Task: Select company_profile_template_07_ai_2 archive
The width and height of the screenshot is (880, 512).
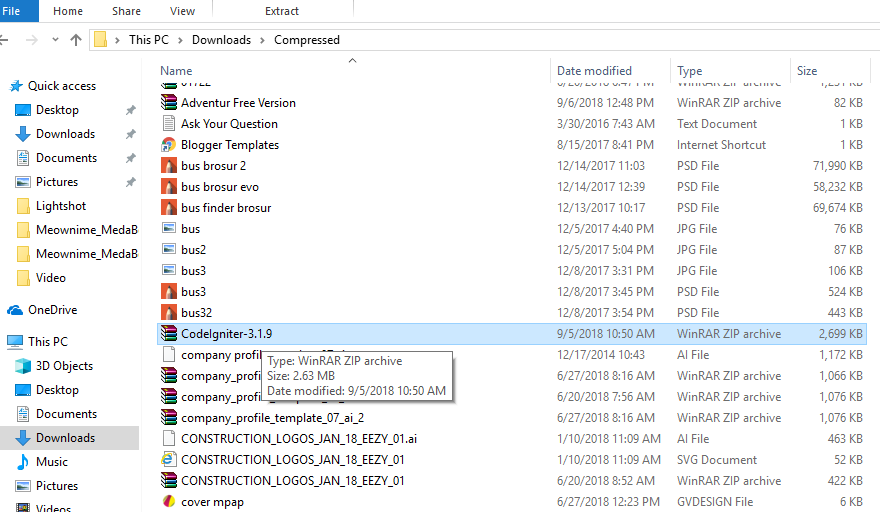Action: (x=272, y=418)
